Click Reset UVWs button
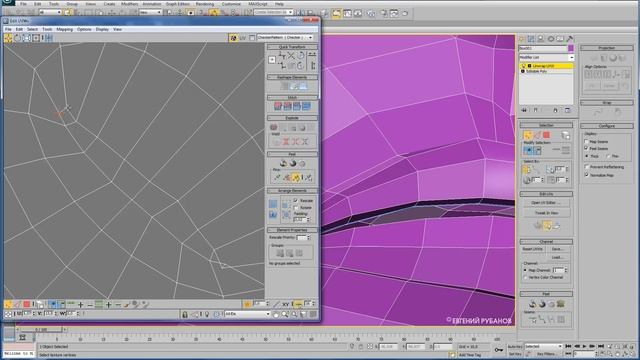Screen dimensions: 640x360 click(533, 249)
